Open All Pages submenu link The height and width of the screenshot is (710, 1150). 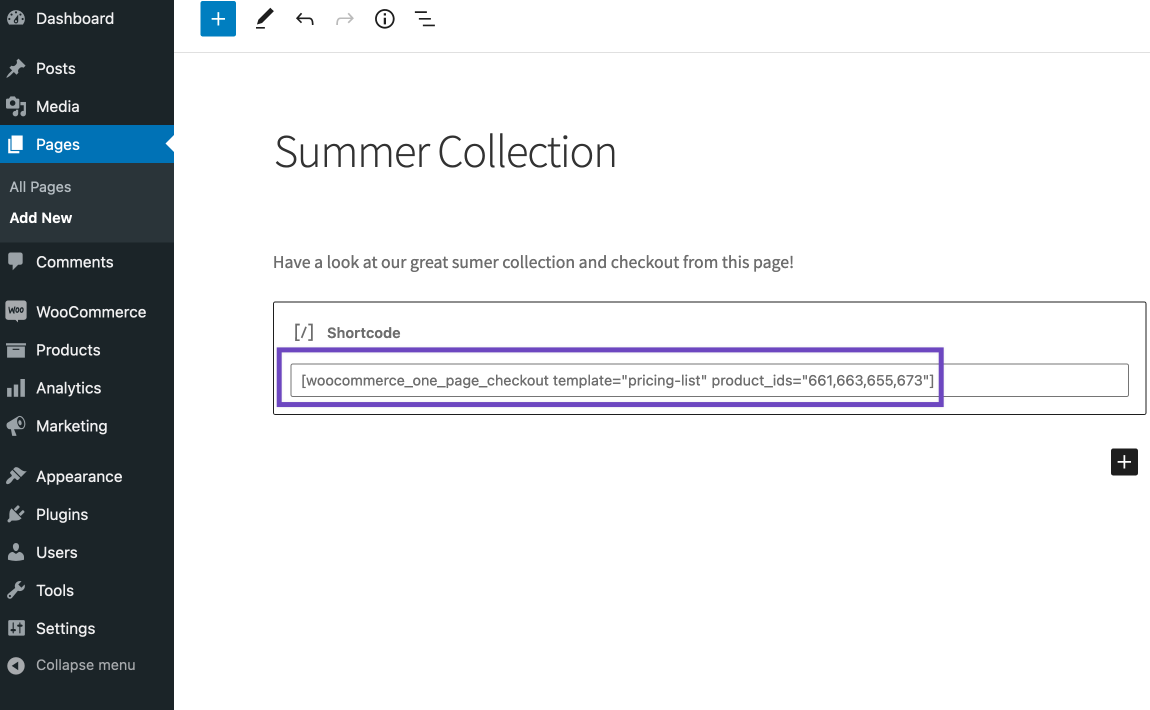click(41, 187)
